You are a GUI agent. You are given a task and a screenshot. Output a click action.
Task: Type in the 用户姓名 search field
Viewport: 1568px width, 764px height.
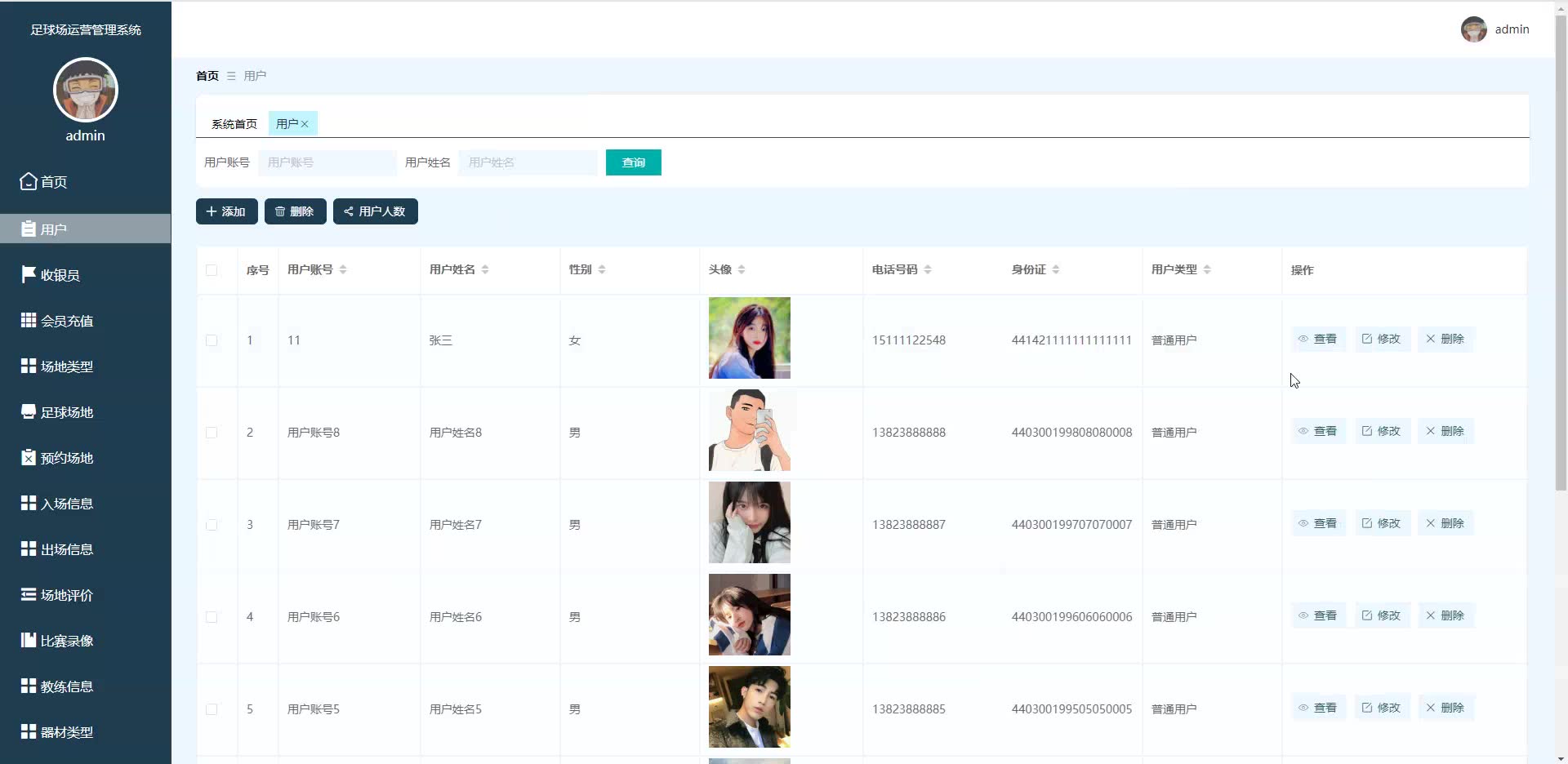click(x=528, y=162)
